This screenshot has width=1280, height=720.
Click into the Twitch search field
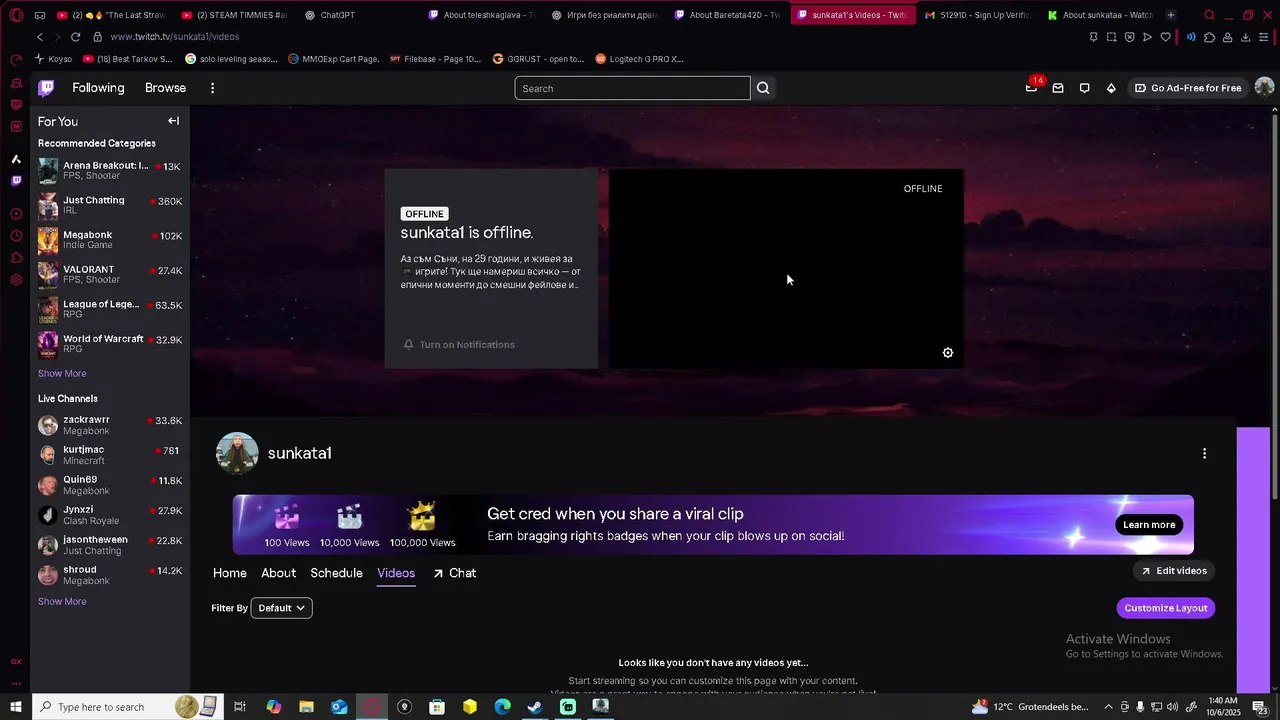pyautogui.click(x=632, y=88)
